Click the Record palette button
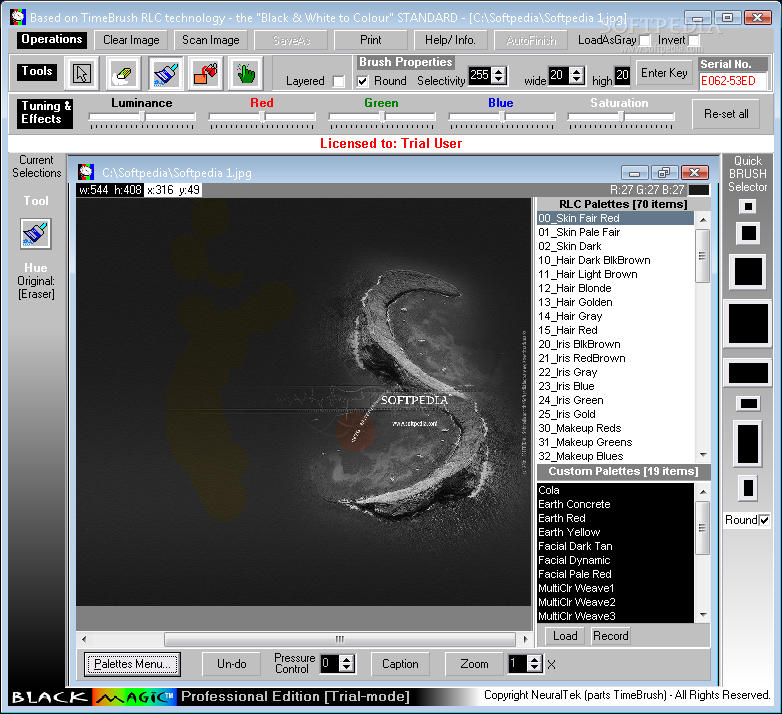This screenshot has height=714, width=782. click(611, 636)
